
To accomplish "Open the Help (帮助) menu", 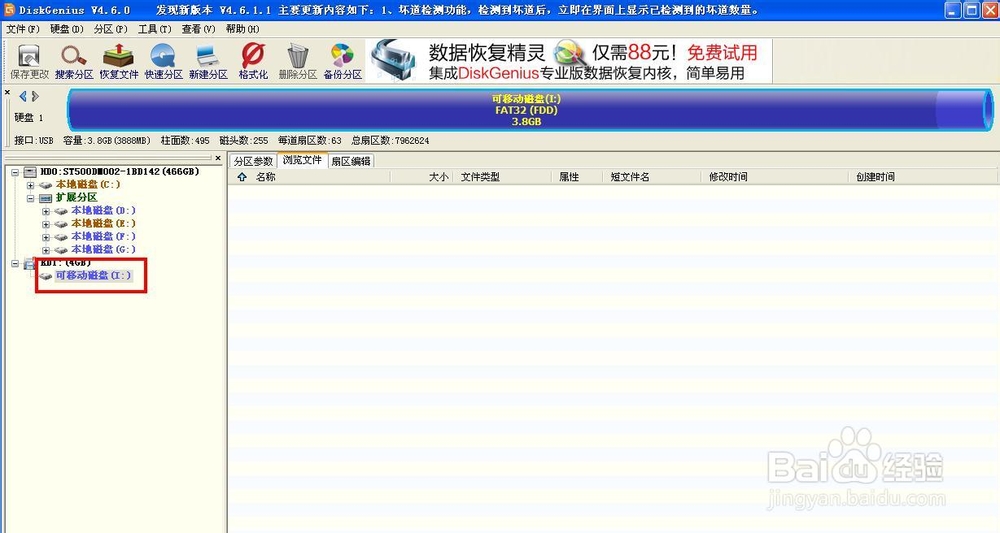I will pos(242,29).
